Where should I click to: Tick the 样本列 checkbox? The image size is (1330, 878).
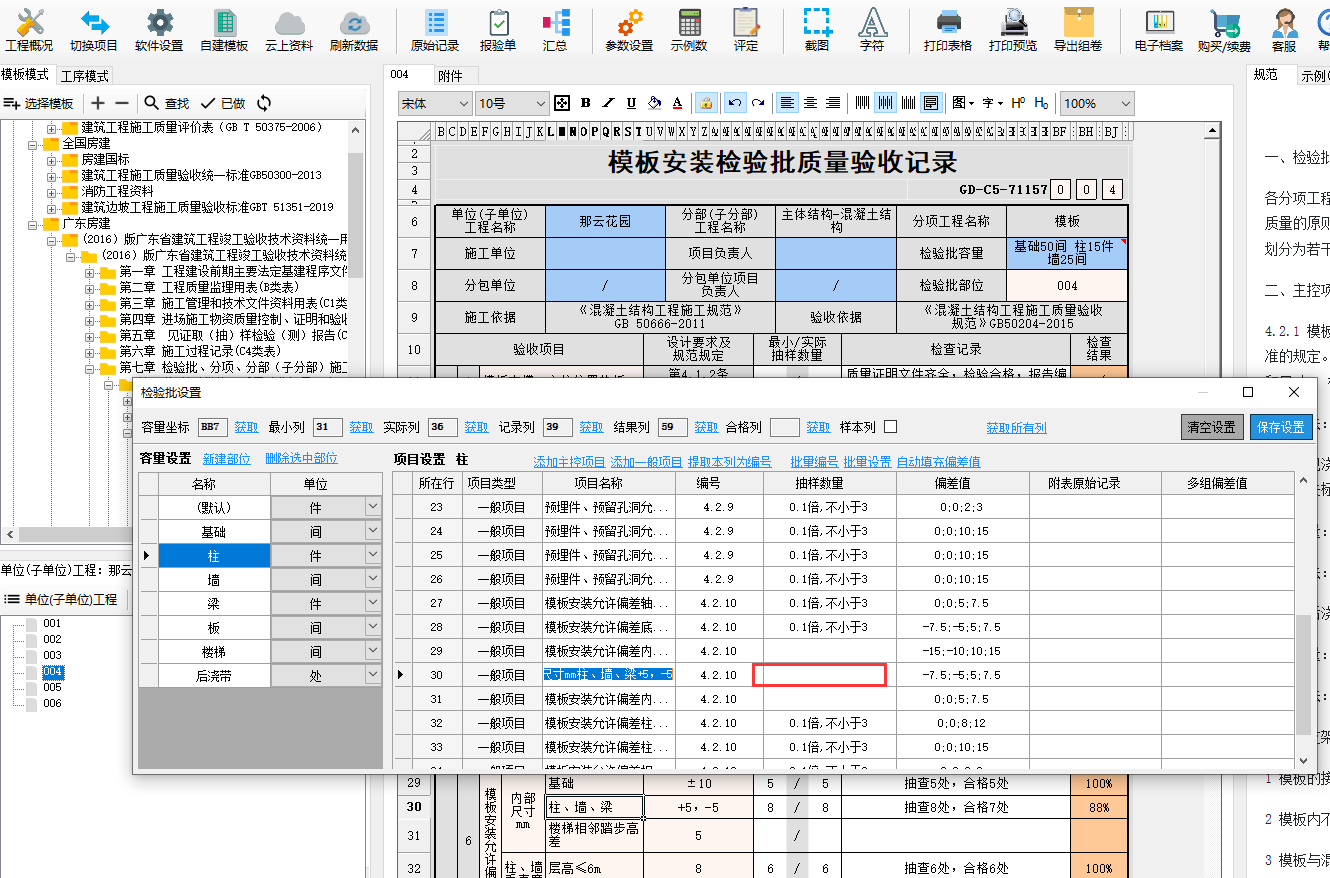coord(891,427)
